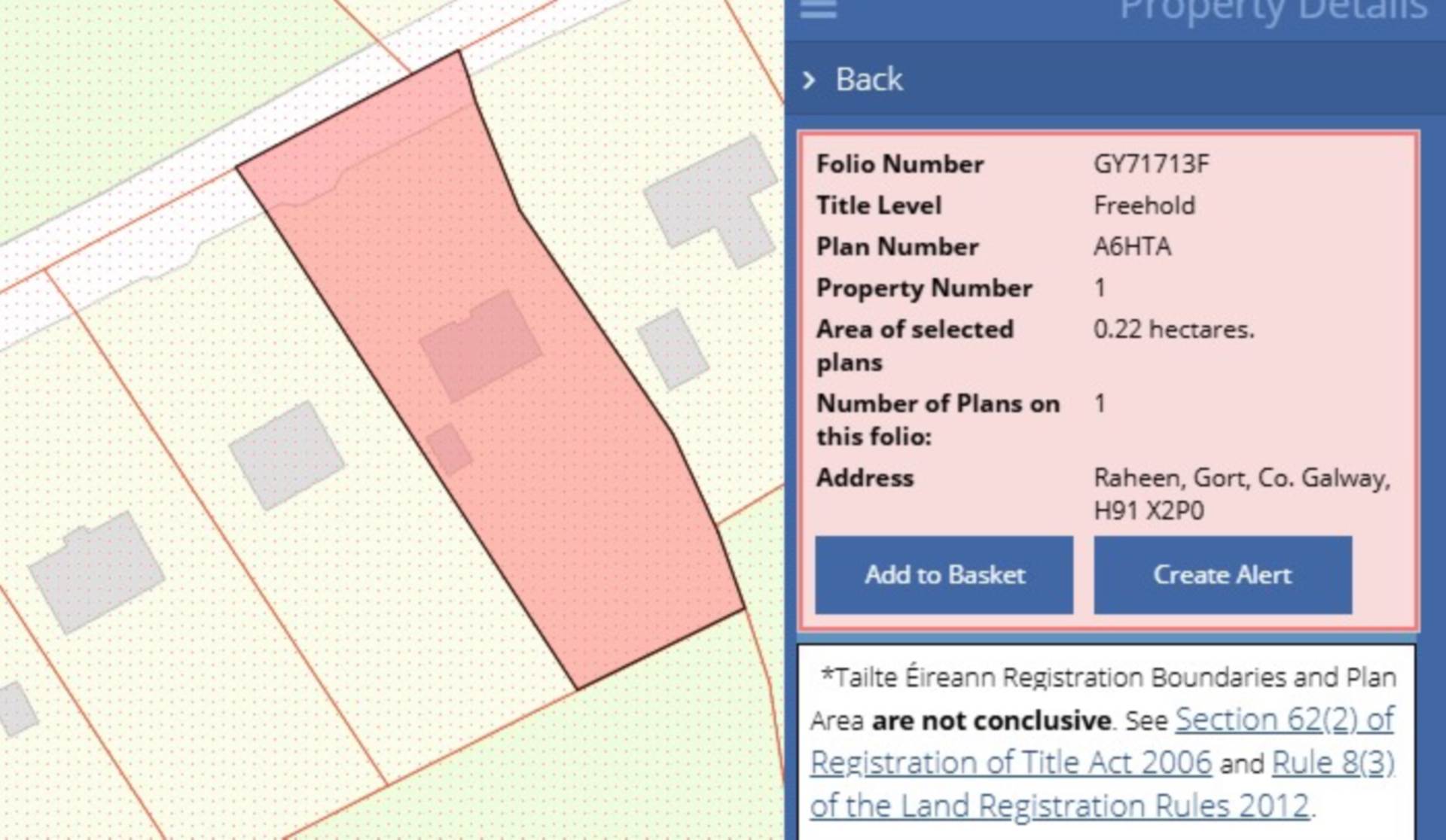The height and width of the screenshot is (840, 1446).
Task: Click the Back chevron arrow
Action: click(x=810, y=80)
